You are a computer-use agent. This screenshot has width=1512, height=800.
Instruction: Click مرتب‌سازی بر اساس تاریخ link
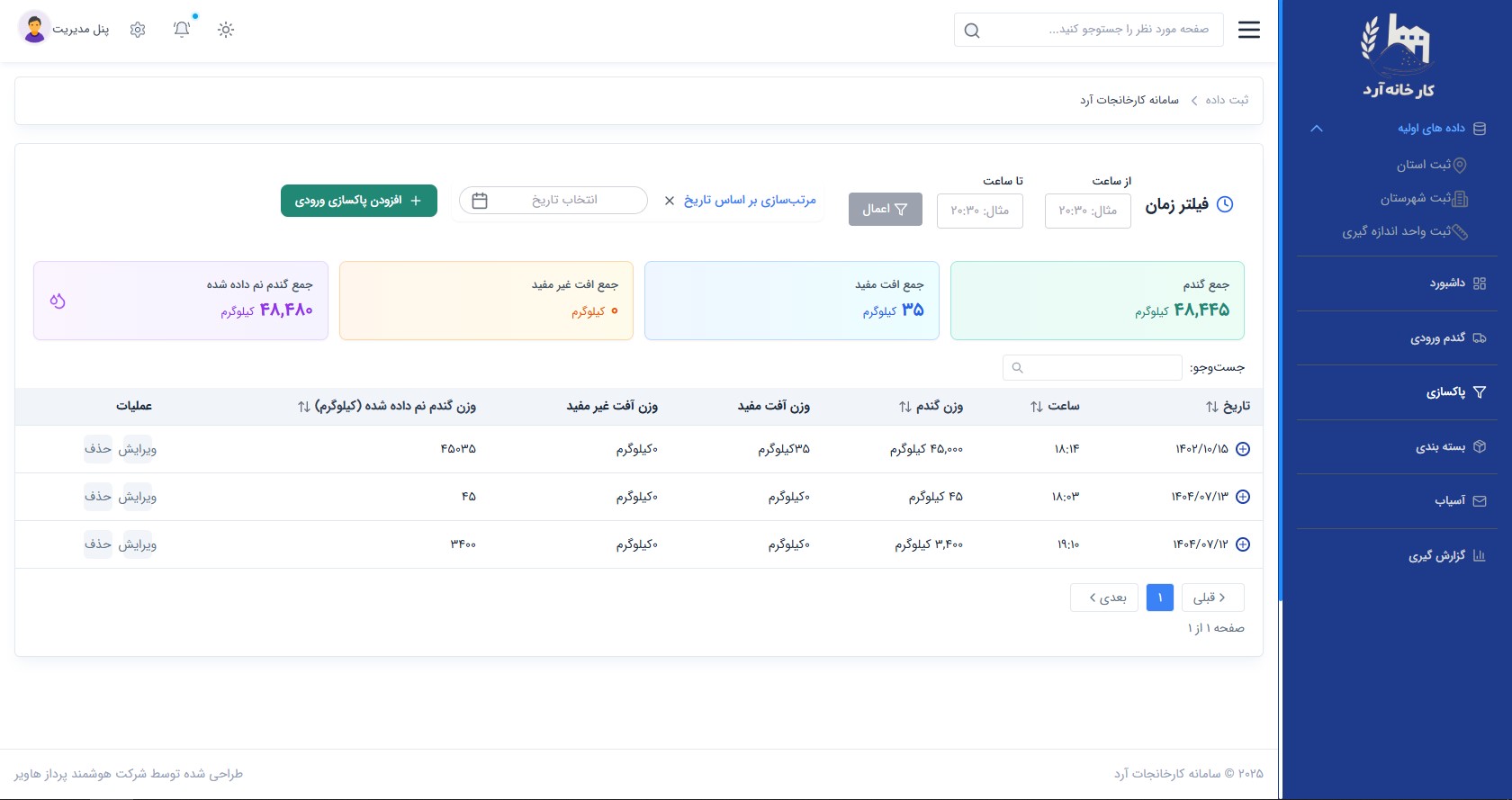[750, 200]
